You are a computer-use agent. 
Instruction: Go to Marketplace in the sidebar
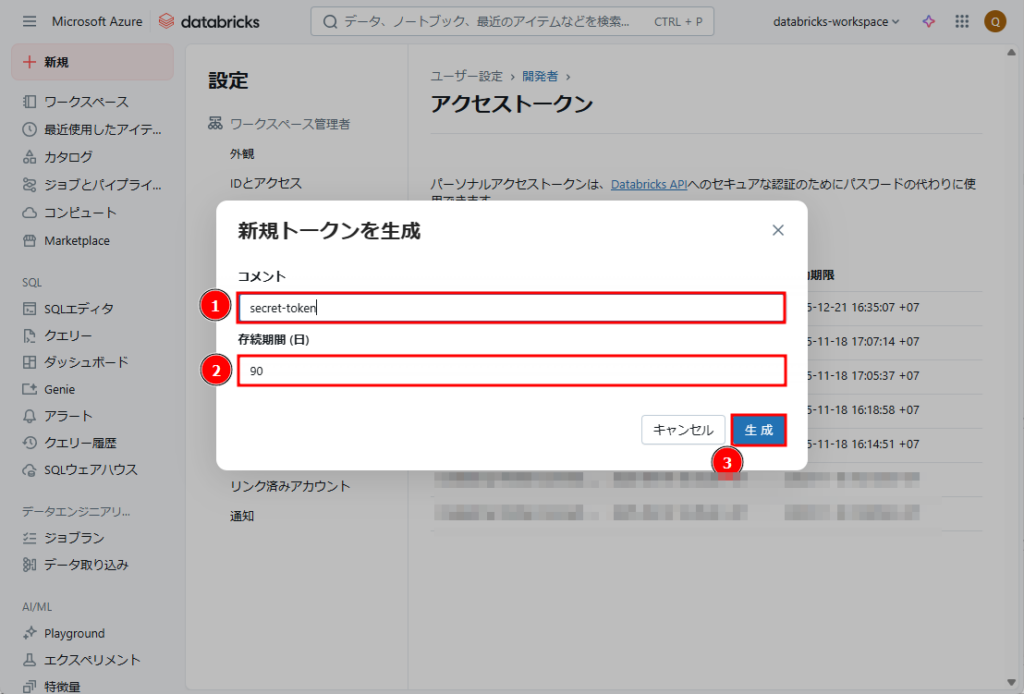pyautogui.click(x=76, y=241)
